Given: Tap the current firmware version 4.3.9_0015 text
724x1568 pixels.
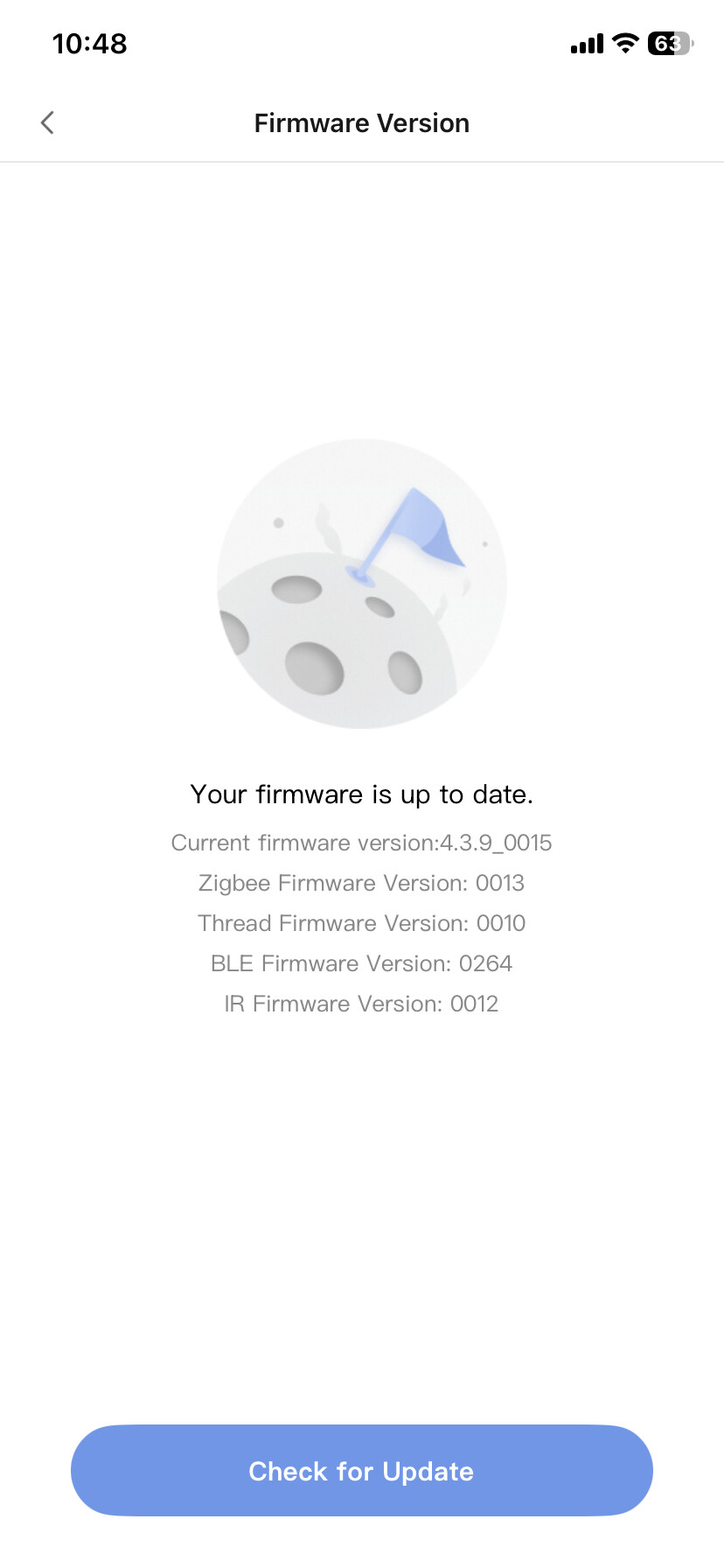Looking at the screenshot, I should coord(361,843).
